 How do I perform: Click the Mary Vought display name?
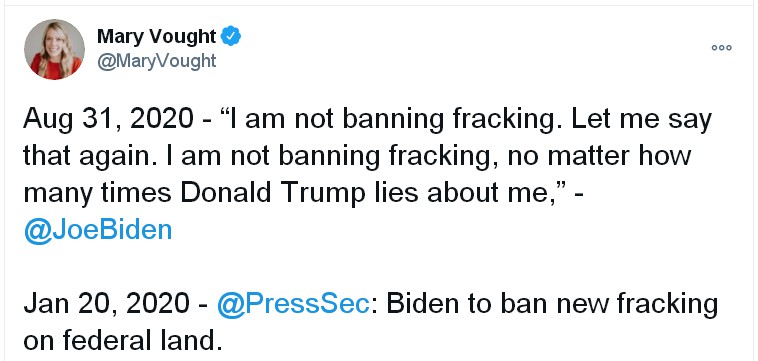click(157, 36)
